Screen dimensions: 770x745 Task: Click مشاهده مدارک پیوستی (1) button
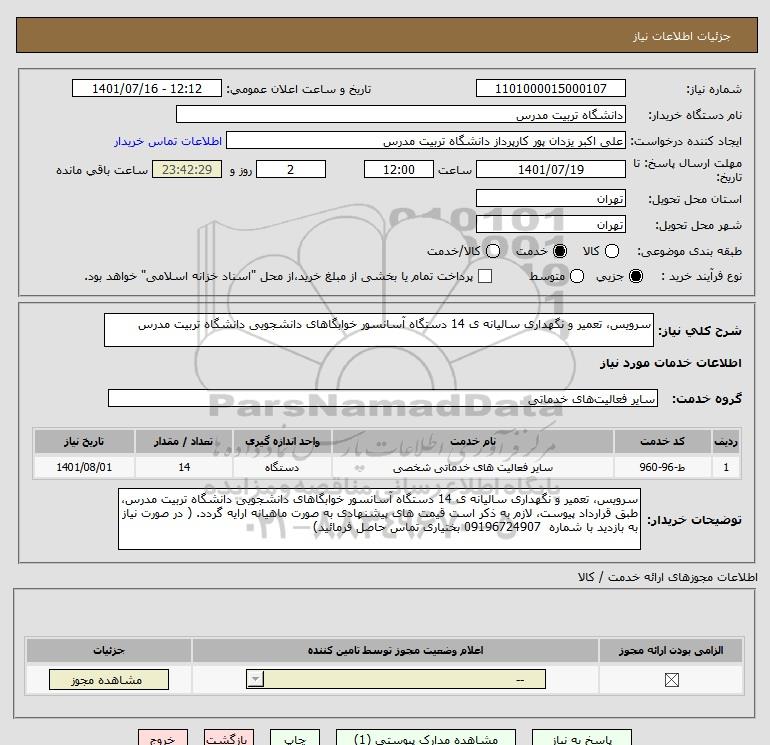(x=426, y=738)
